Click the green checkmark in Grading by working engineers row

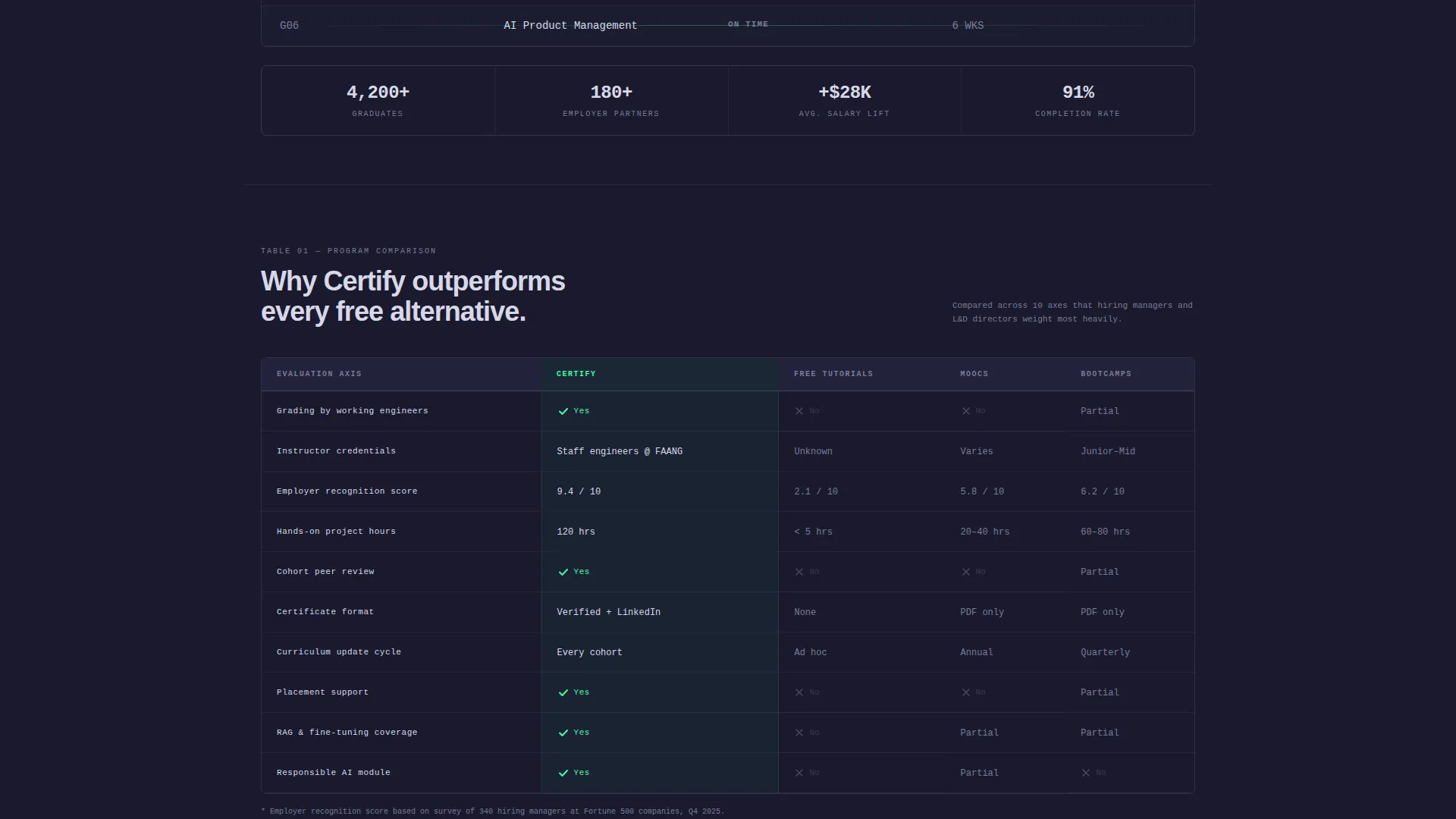563,411
